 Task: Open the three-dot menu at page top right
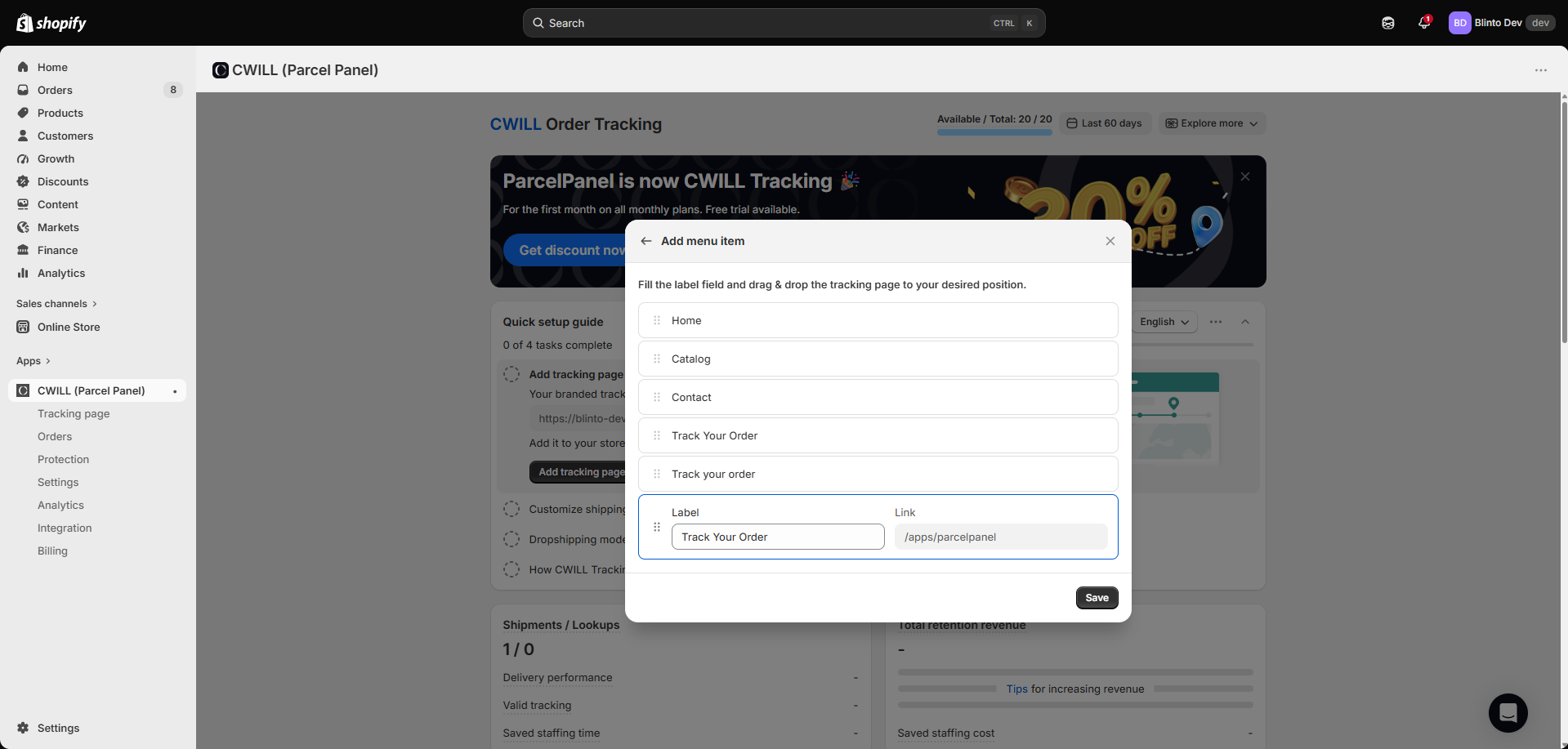pos(1541,70)
